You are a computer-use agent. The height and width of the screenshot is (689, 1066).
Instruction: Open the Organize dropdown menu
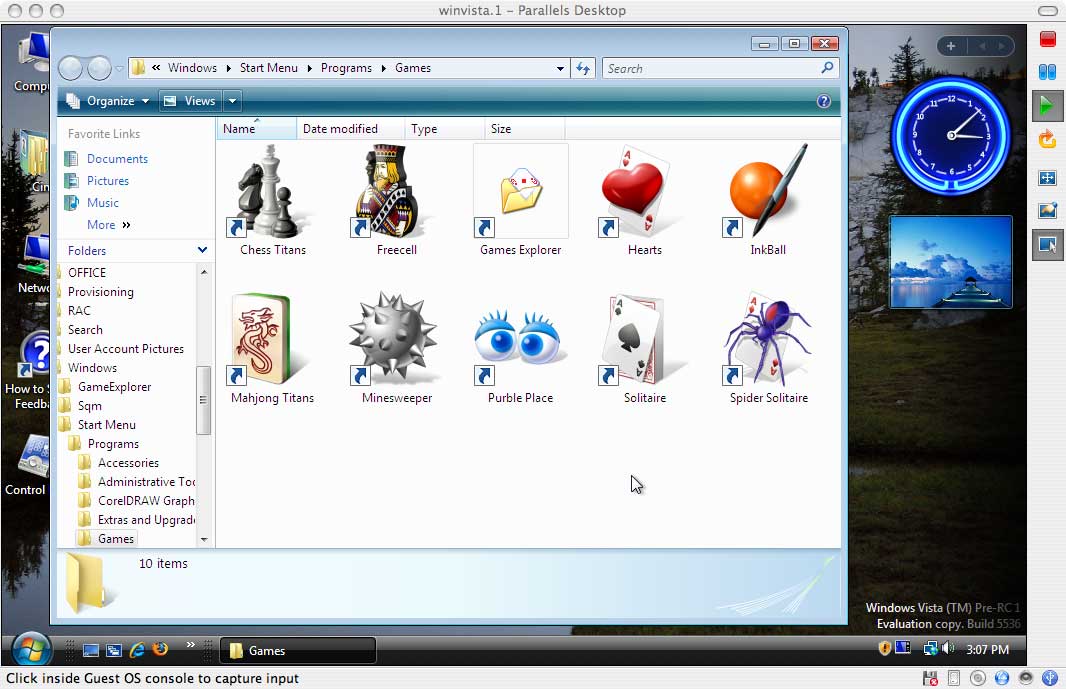107,101
